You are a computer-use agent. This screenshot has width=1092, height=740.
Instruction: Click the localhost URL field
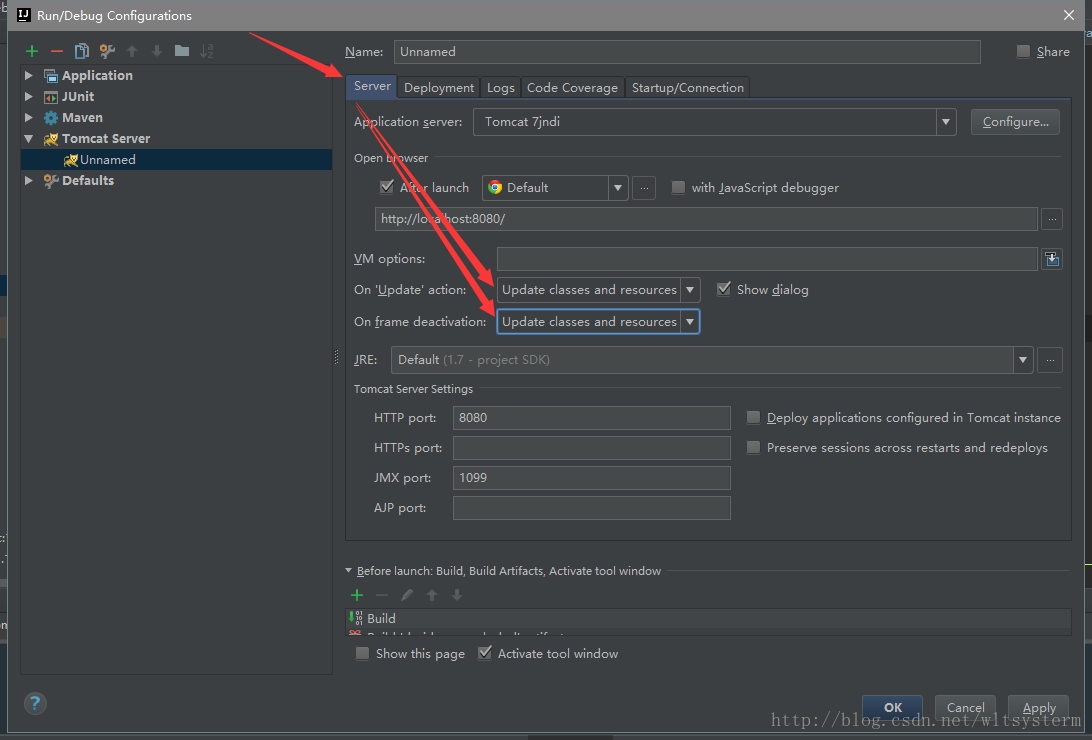coord(706,219)
